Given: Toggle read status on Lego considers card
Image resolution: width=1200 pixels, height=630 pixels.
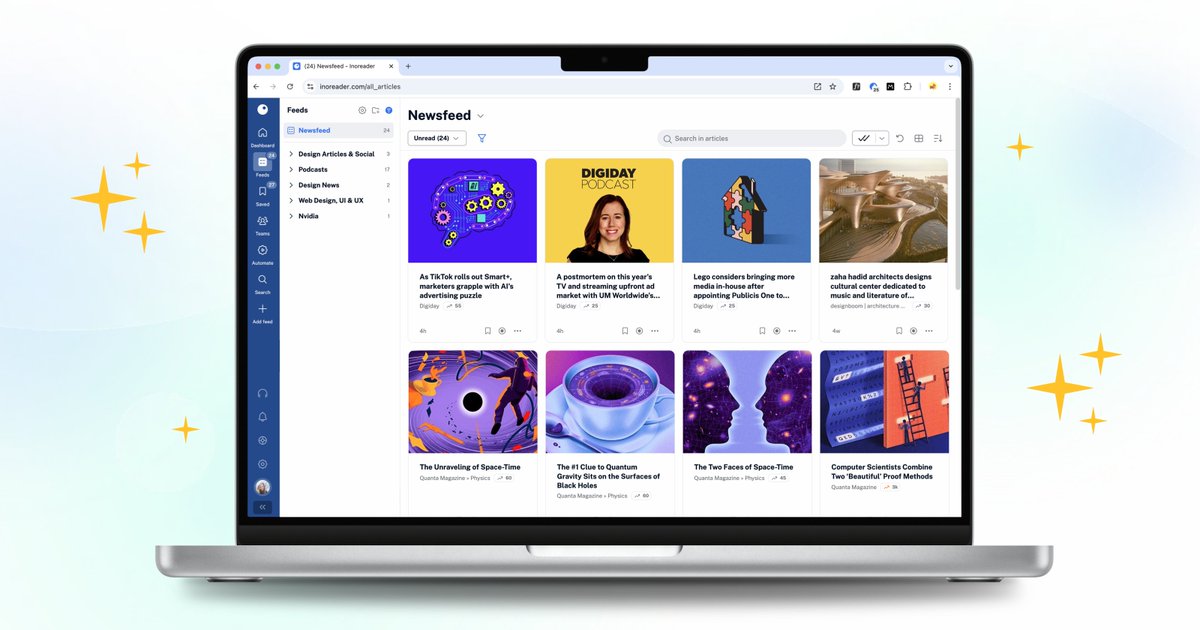Looking at the screenshot, I should 776,330.
